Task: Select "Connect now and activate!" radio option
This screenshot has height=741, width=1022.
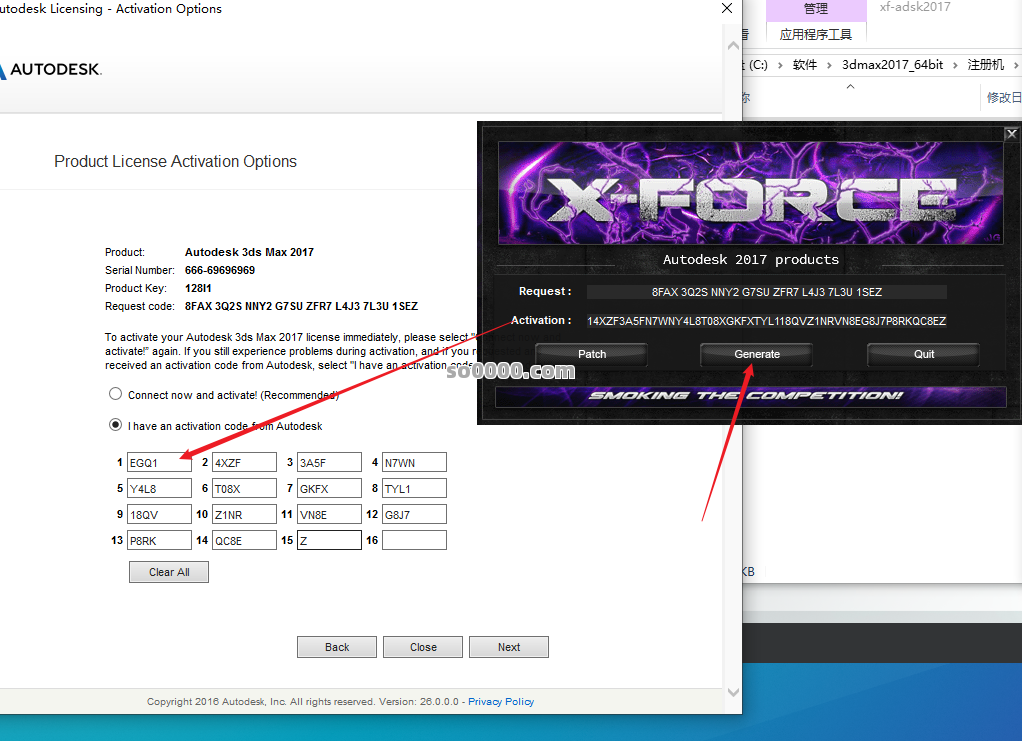Action: 116,395
